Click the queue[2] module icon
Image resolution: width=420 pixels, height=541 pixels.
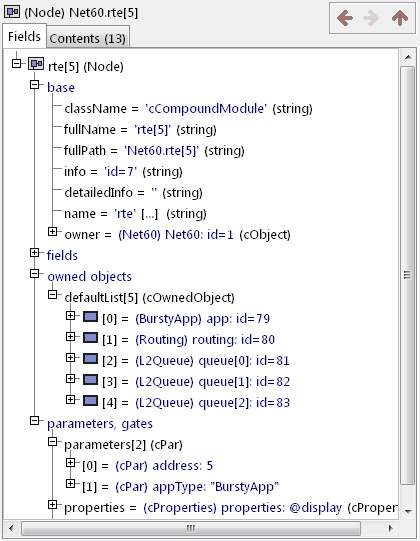[90, 401]
